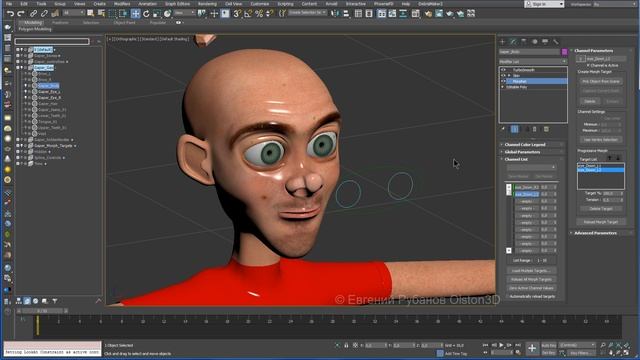The height and width of the screenshot is (360, 640).
Task: Expand the Channel Color Legend rollout
Action: pyautogui.click(x=532, y=144)
